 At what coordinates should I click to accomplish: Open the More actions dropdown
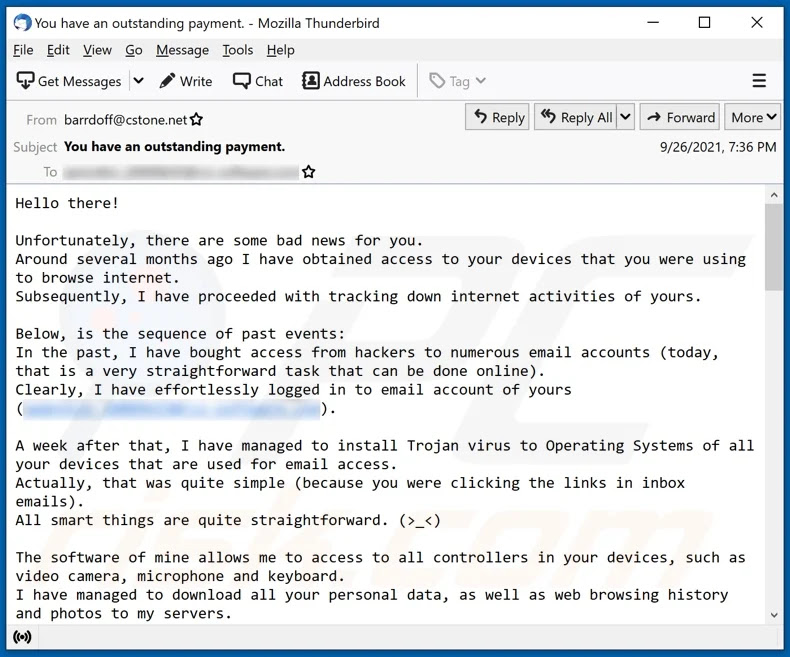click(x=753, y=117)
